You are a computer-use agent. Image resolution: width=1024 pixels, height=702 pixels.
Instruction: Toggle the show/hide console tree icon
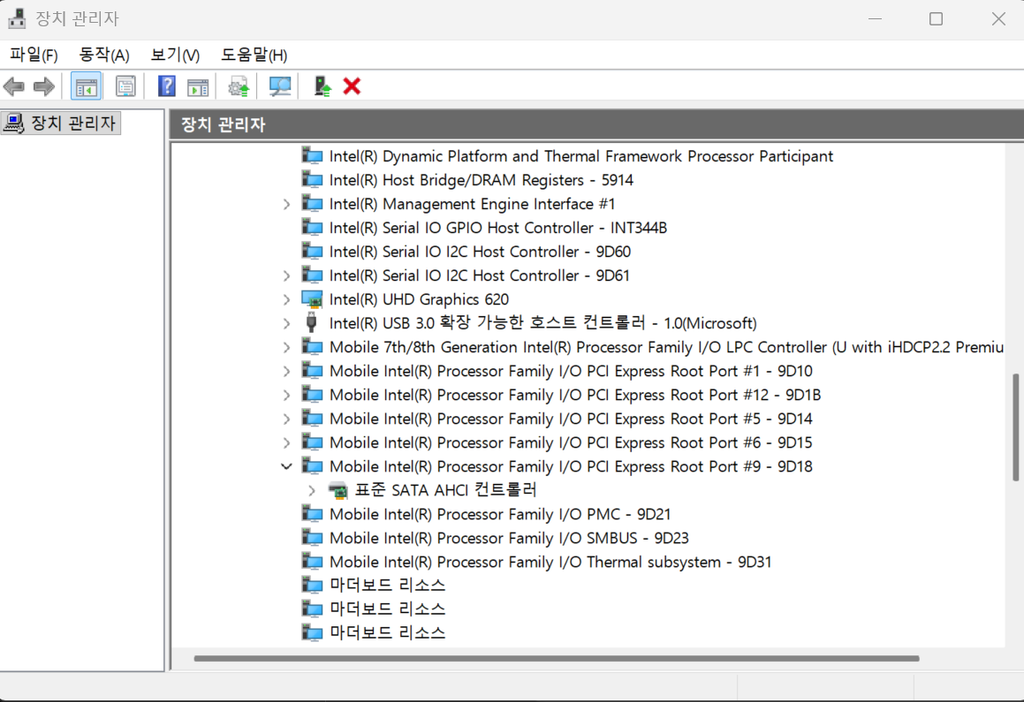(86, 86)
